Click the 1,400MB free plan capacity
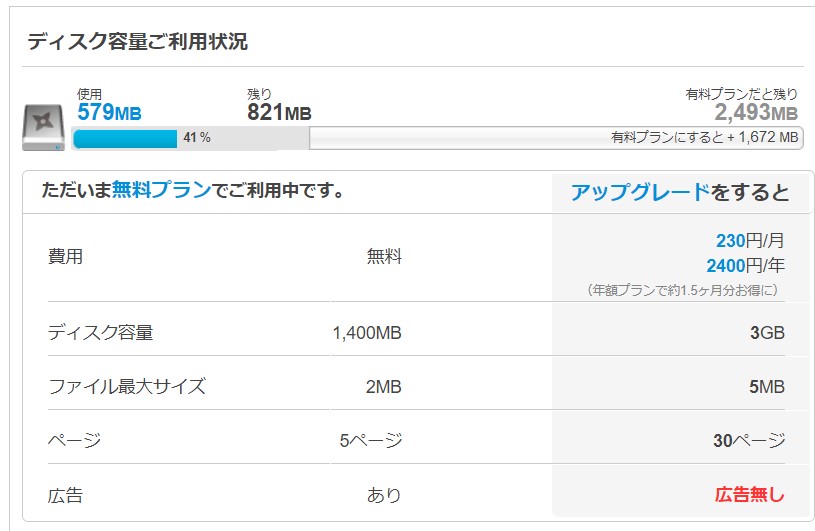This screenshot has width=815, height=531. [x=367, y=333]
